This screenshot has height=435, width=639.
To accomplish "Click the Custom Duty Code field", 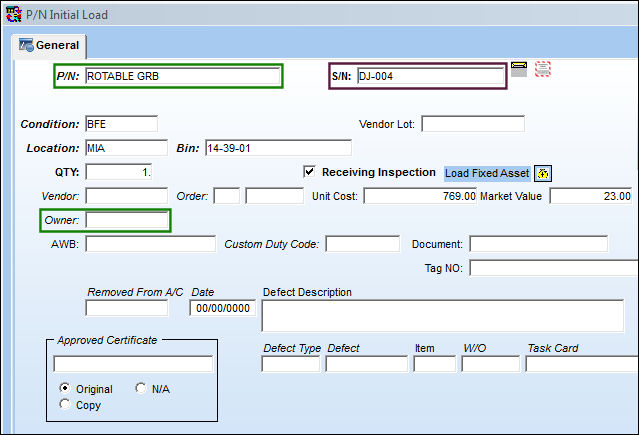I will point(363,244).
